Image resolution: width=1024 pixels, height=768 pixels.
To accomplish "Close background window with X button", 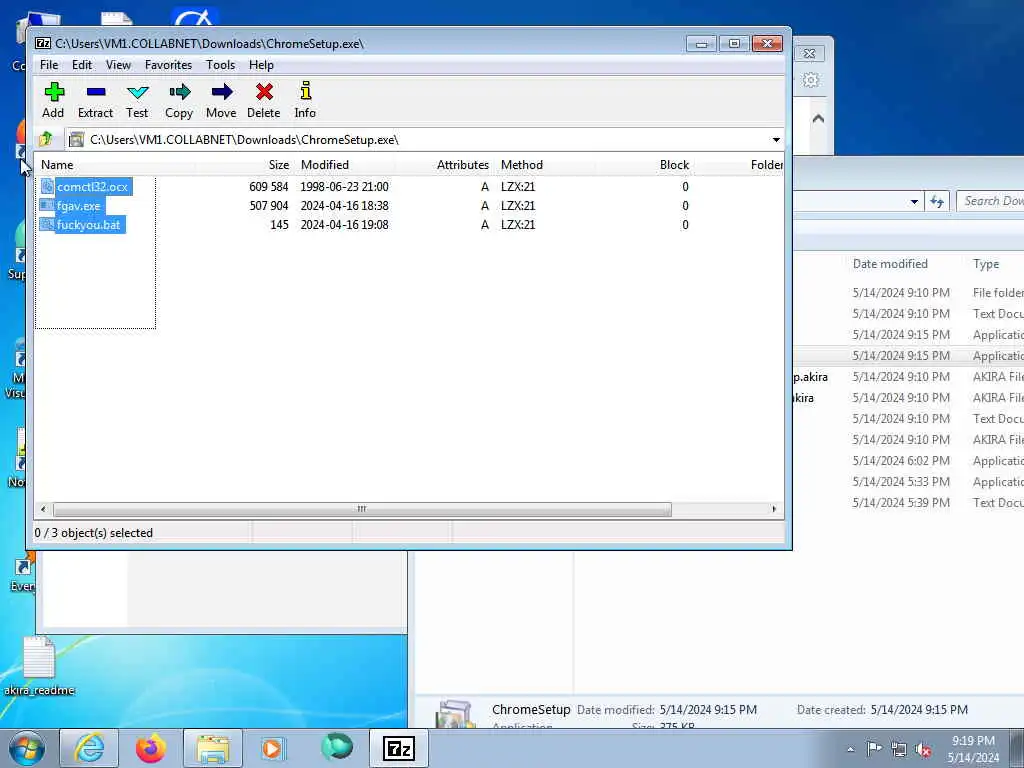I will (x=809, y=54).
